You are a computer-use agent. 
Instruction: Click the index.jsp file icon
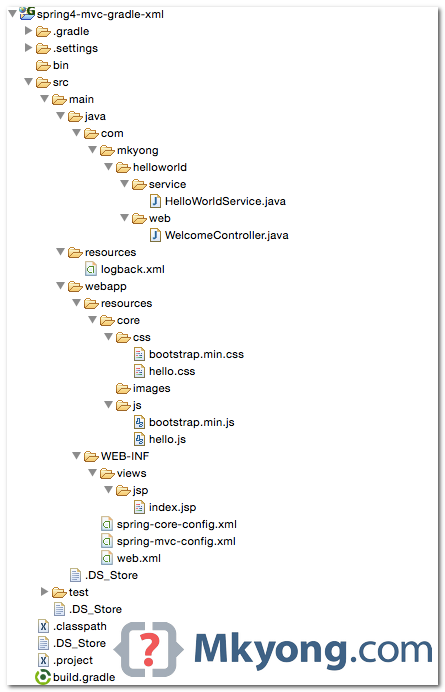pyautogui.click(x=140, y=507)
